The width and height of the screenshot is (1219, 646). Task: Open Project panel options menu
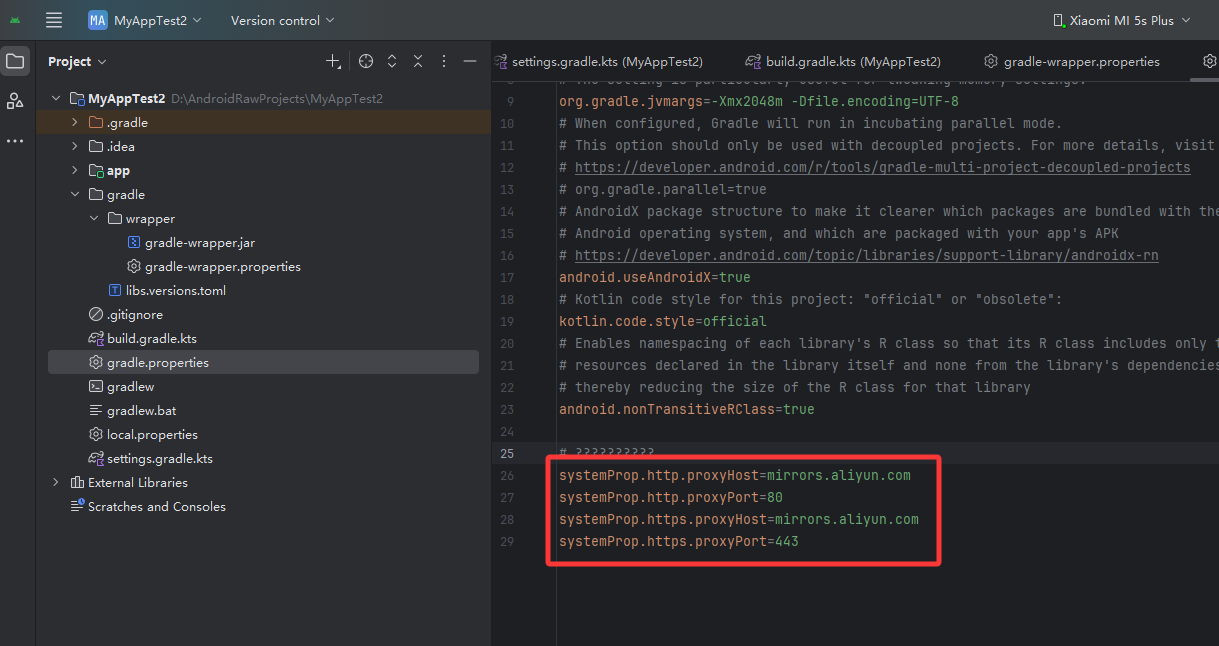click(444, 61)
